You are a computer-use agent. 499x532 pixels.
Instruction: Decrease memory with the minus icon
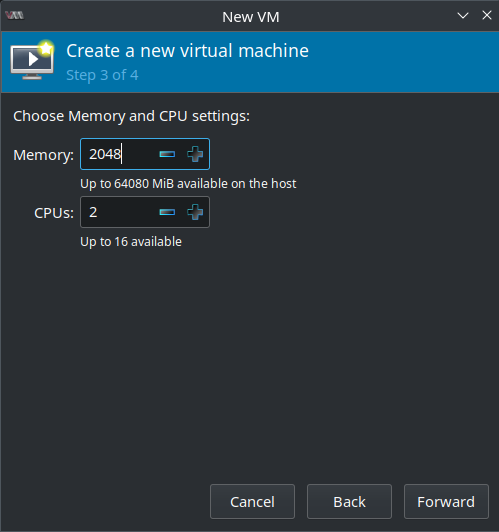[x=167, y=154]
